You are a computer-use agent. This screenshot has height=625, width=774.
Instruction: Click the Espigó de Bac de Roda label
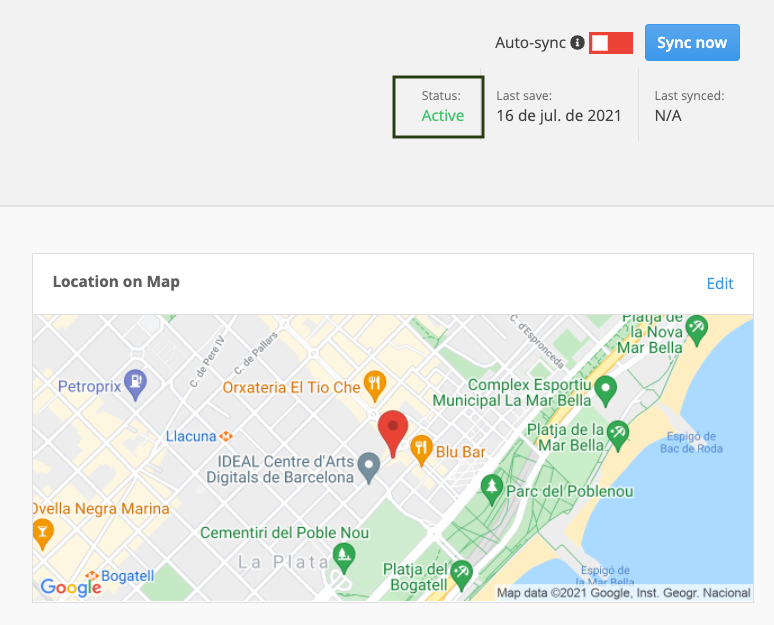point(691,442)
